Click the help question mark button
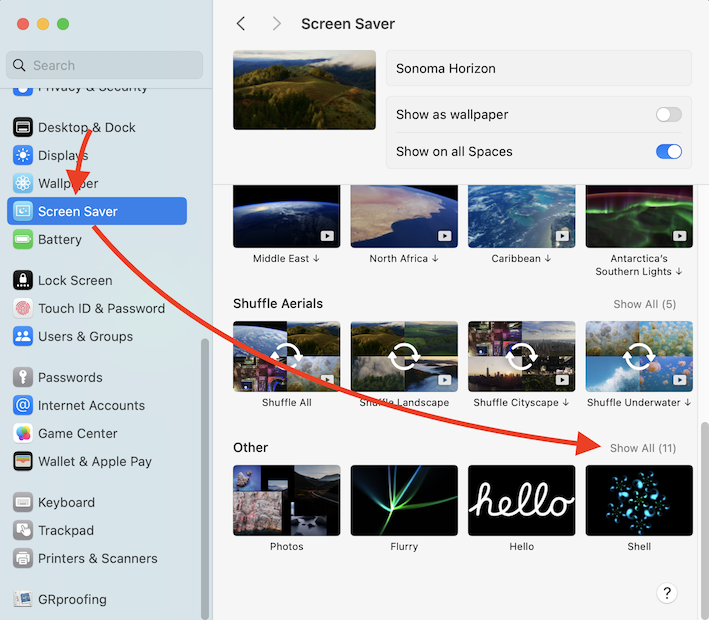 [667, 593]
